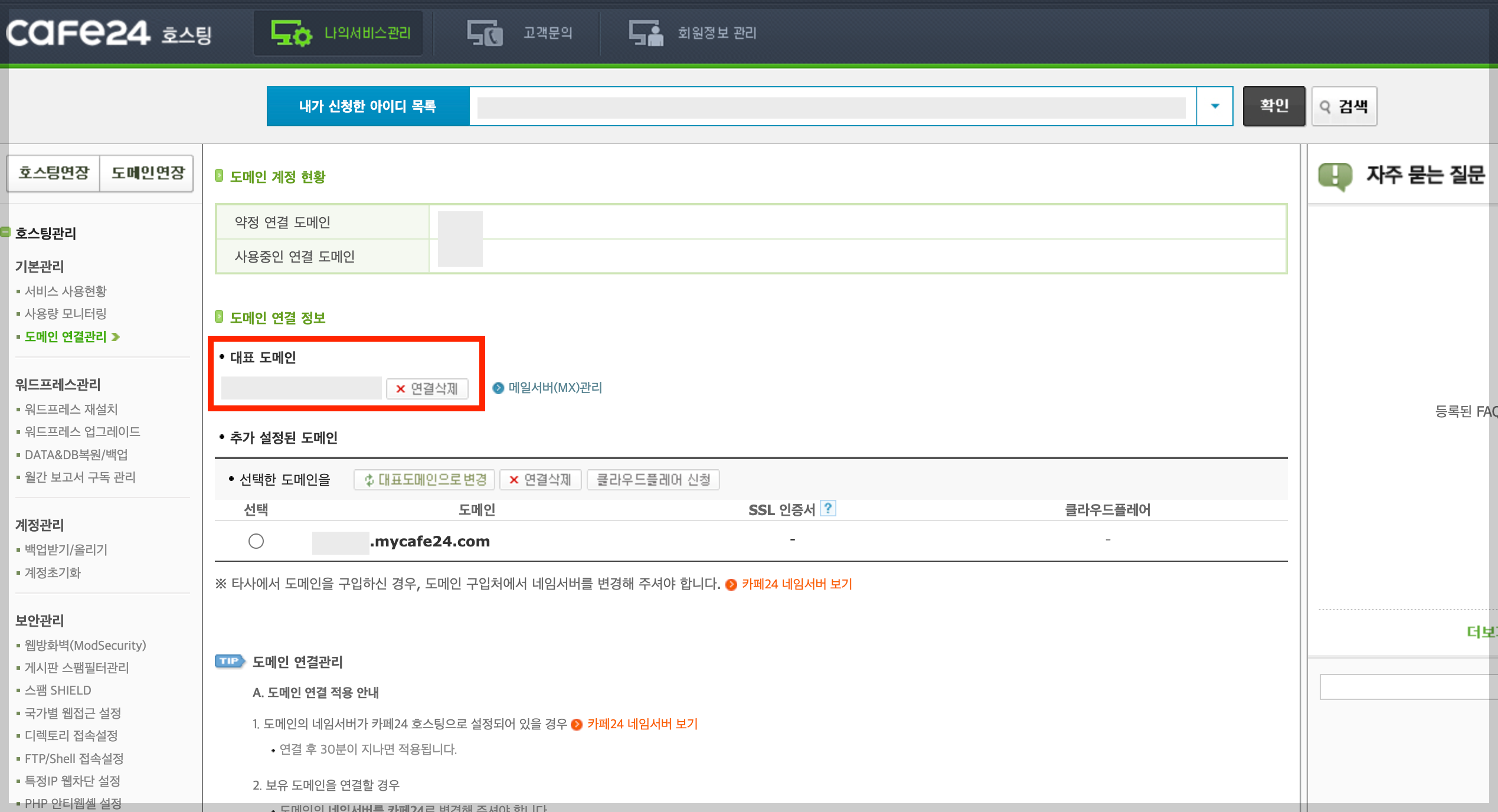Click the 아이디 목록 combo box field

coord(831,107)
